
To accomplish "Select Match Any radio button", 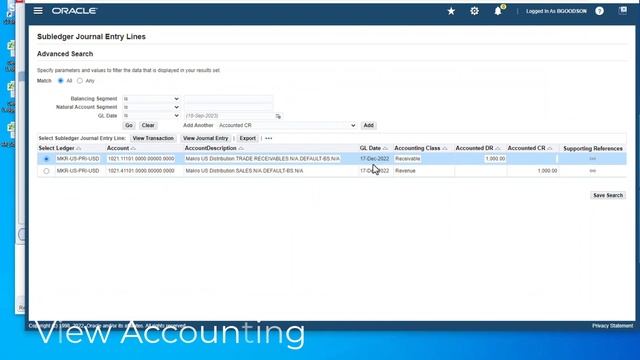I will pos(80,81).
